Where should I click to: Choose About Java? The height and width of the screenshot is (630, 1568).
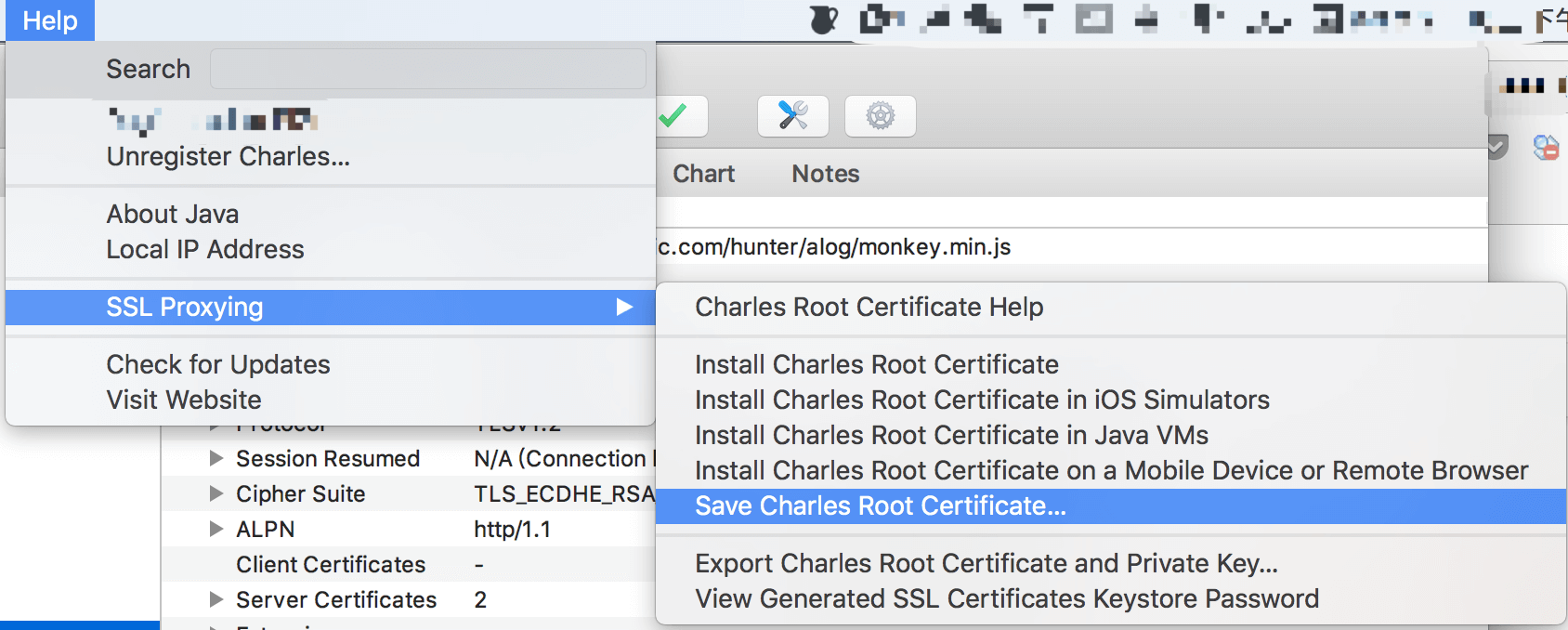tap(173, 214)
